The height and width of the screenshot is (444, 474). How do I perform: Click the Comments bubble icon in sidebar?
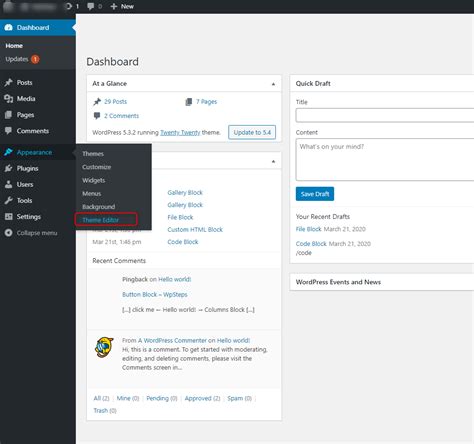coord(8,131)
